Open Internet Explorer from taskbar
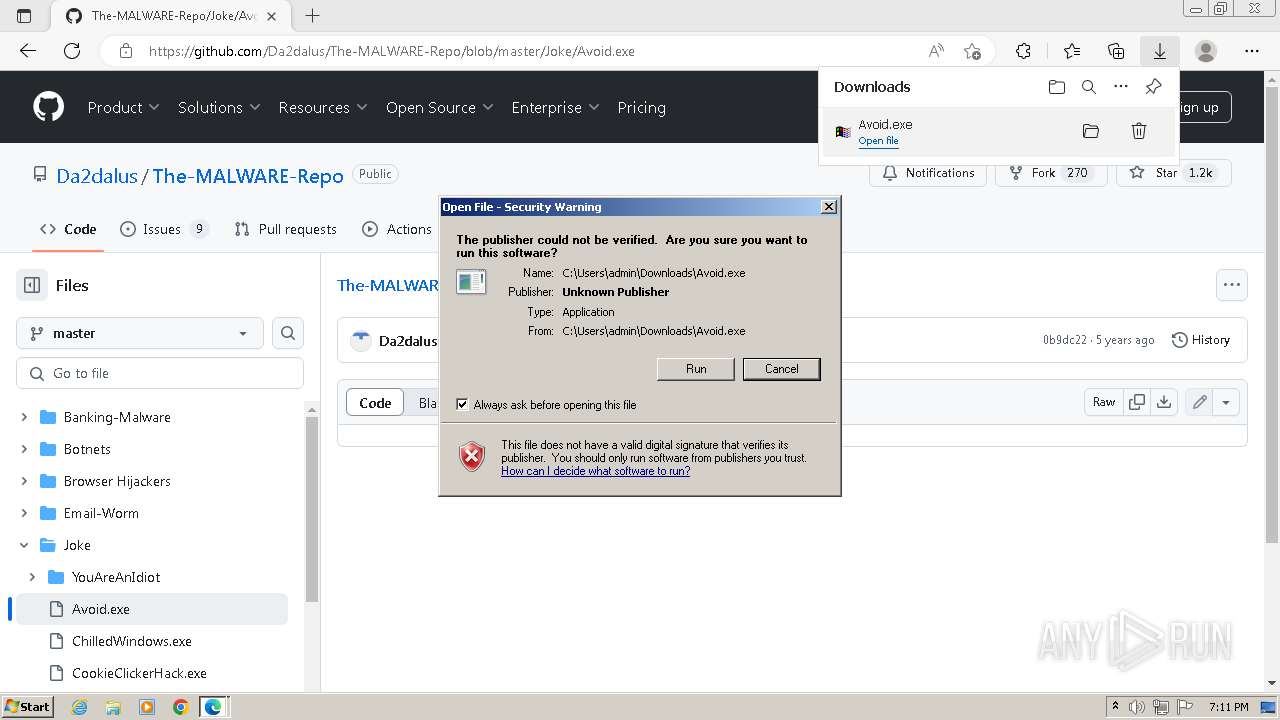This screenshot has width=1280, height=720. 79,707
